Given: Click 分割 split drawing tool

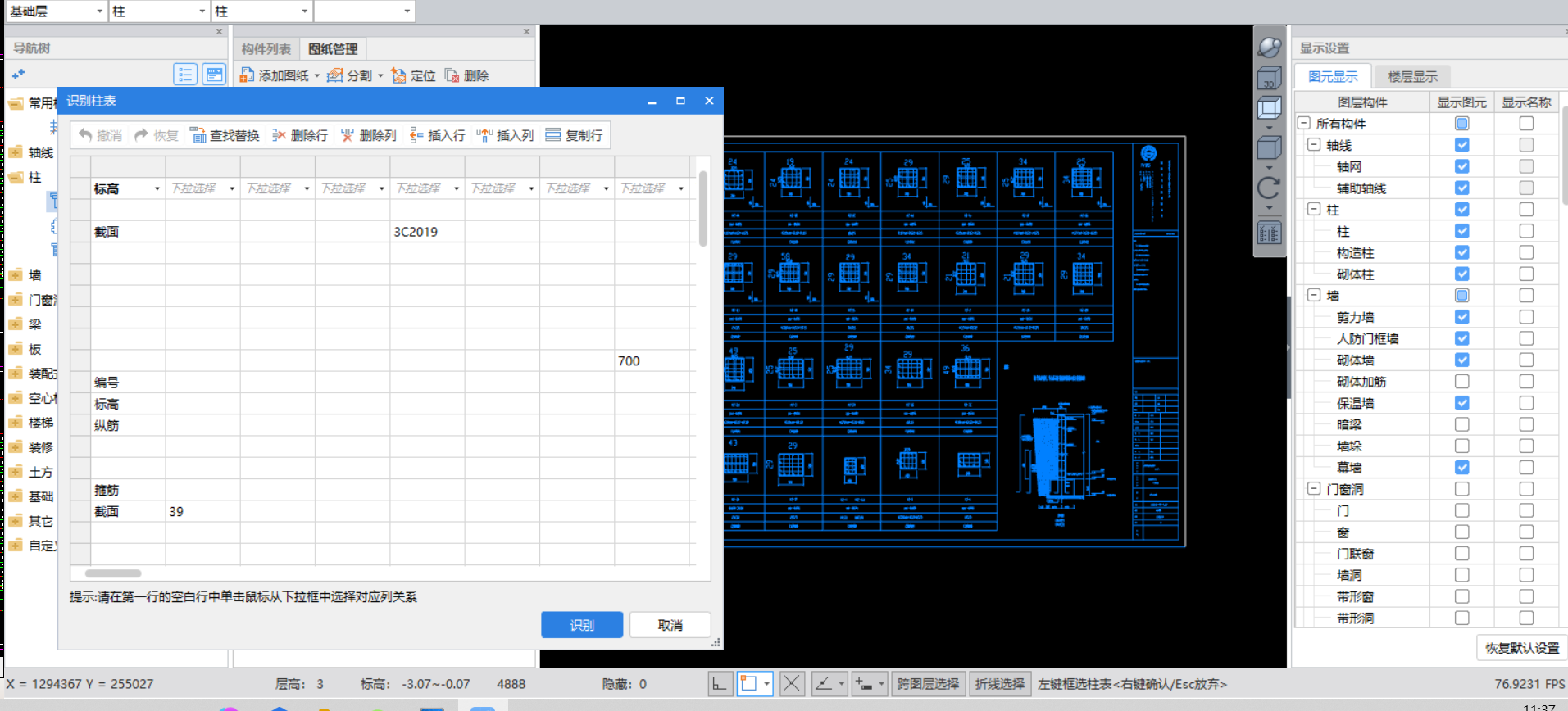Looking at the screenshot, I should click(x=350, y=75).
